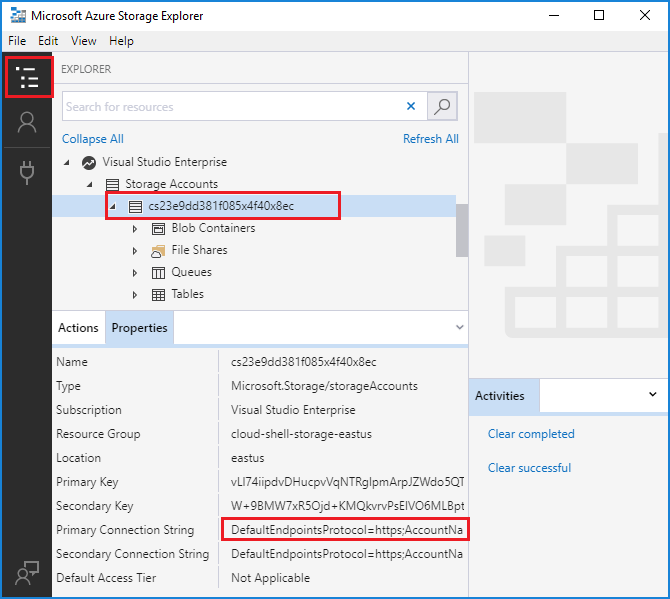Select the Queues tree item
The image size is (670, 599).
pyautogui.click(x=191, y=272)
